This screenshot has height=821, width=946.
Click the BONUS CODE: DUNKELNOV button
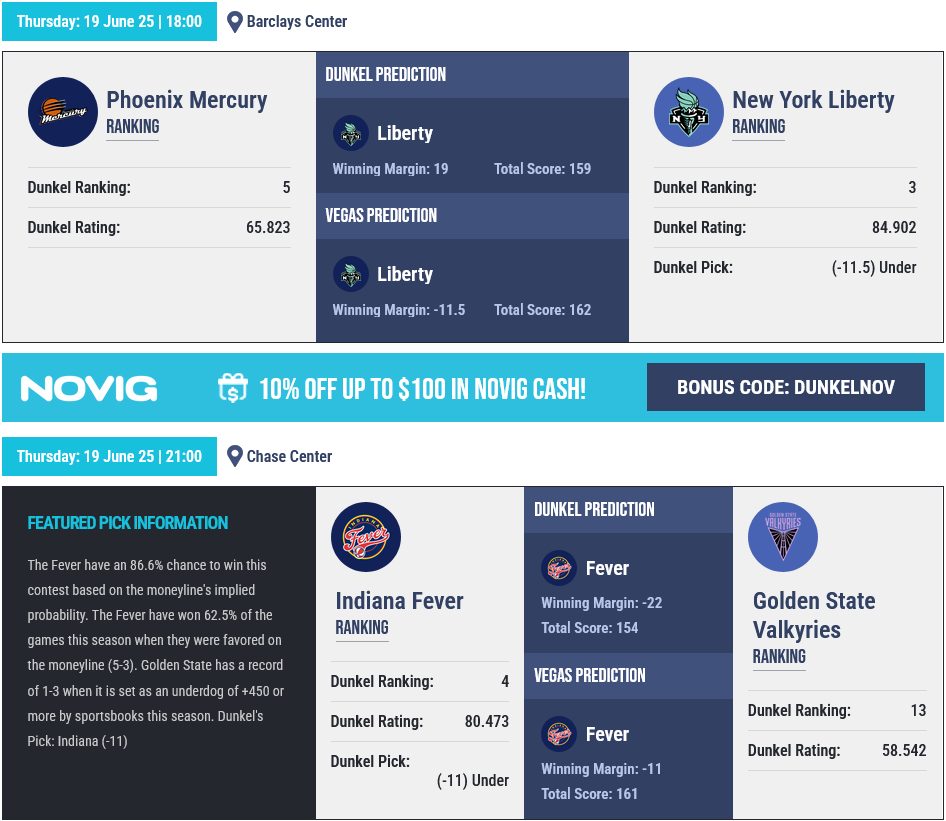click(786, 387)
